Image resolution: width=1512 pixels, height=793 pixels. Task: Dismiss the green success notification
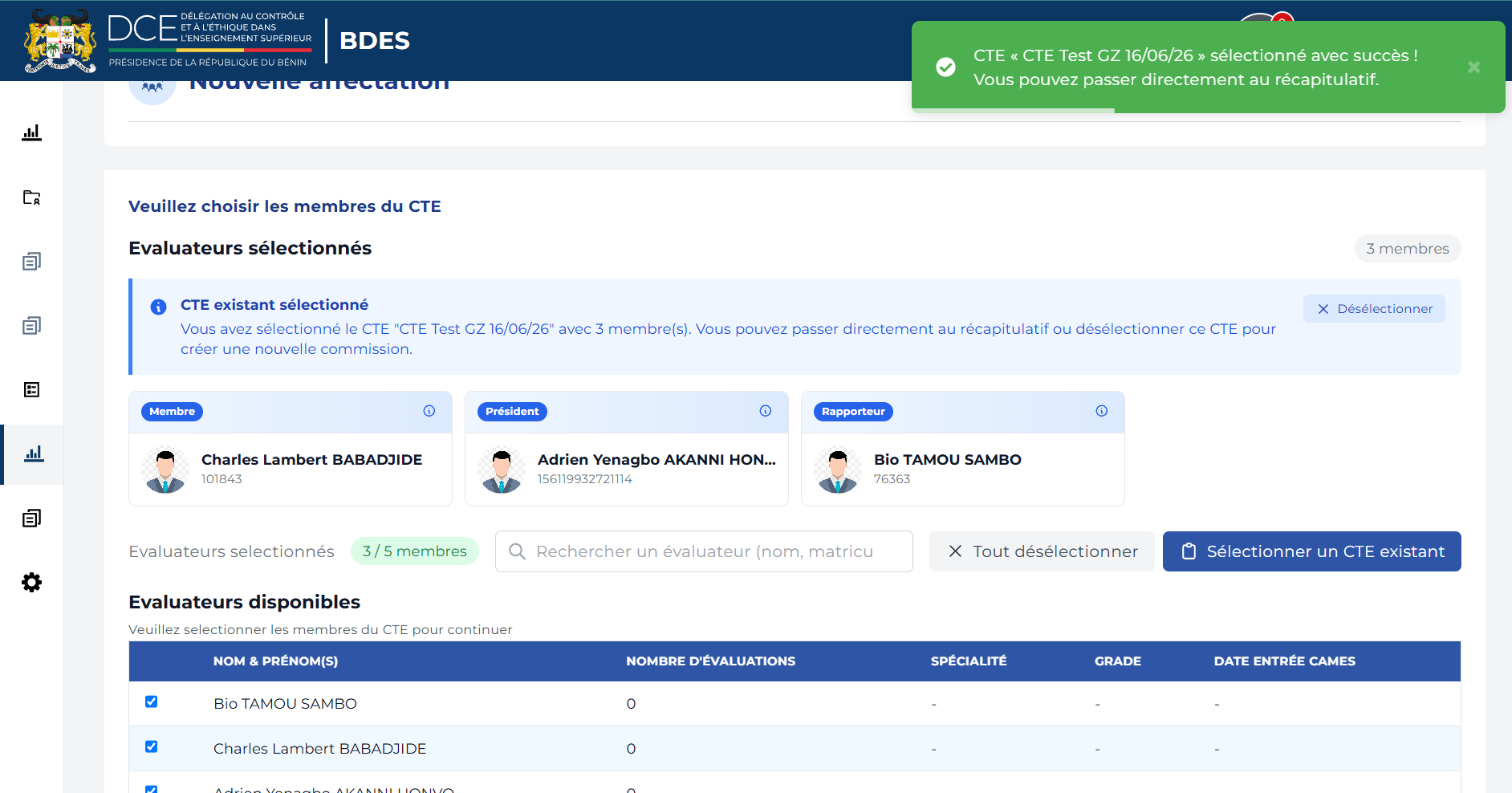point(1473,67)
